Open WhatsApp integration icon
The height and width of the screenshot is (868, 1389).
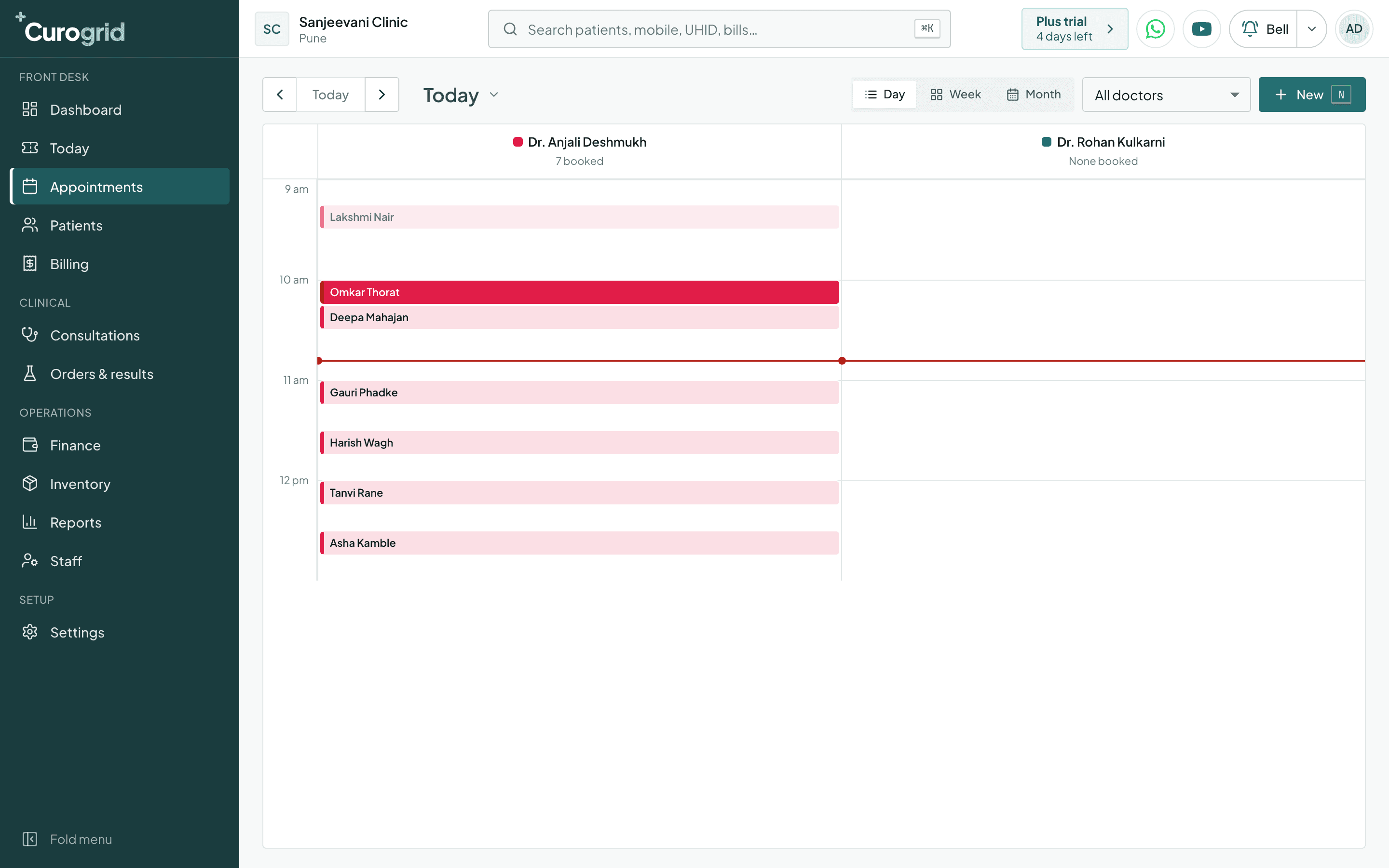(1155, 29)
